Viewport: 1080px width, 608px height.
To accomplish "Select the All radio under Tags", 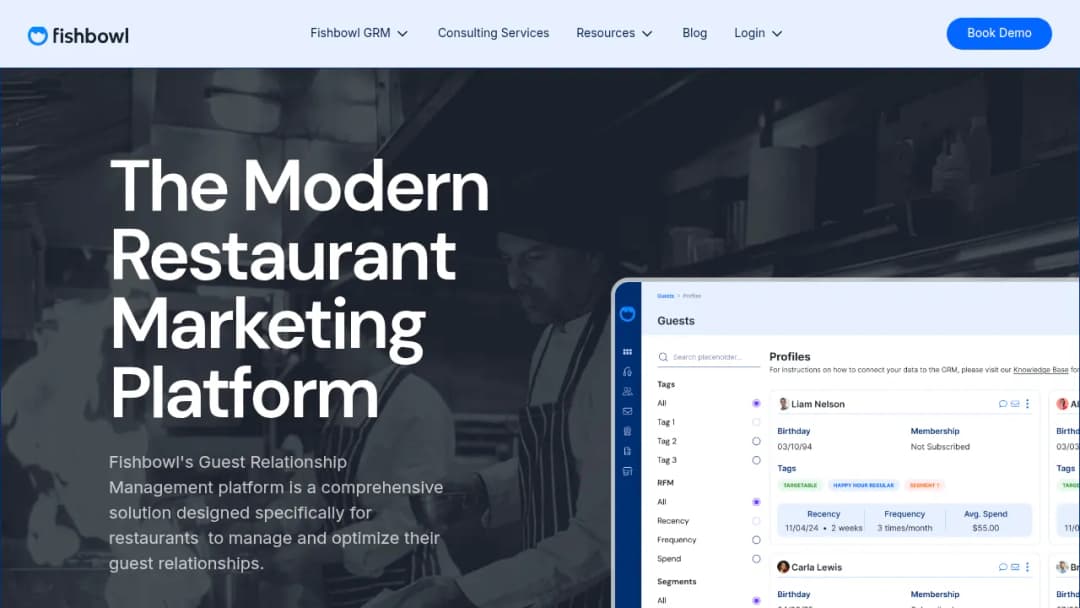I will tap(756, 403).
